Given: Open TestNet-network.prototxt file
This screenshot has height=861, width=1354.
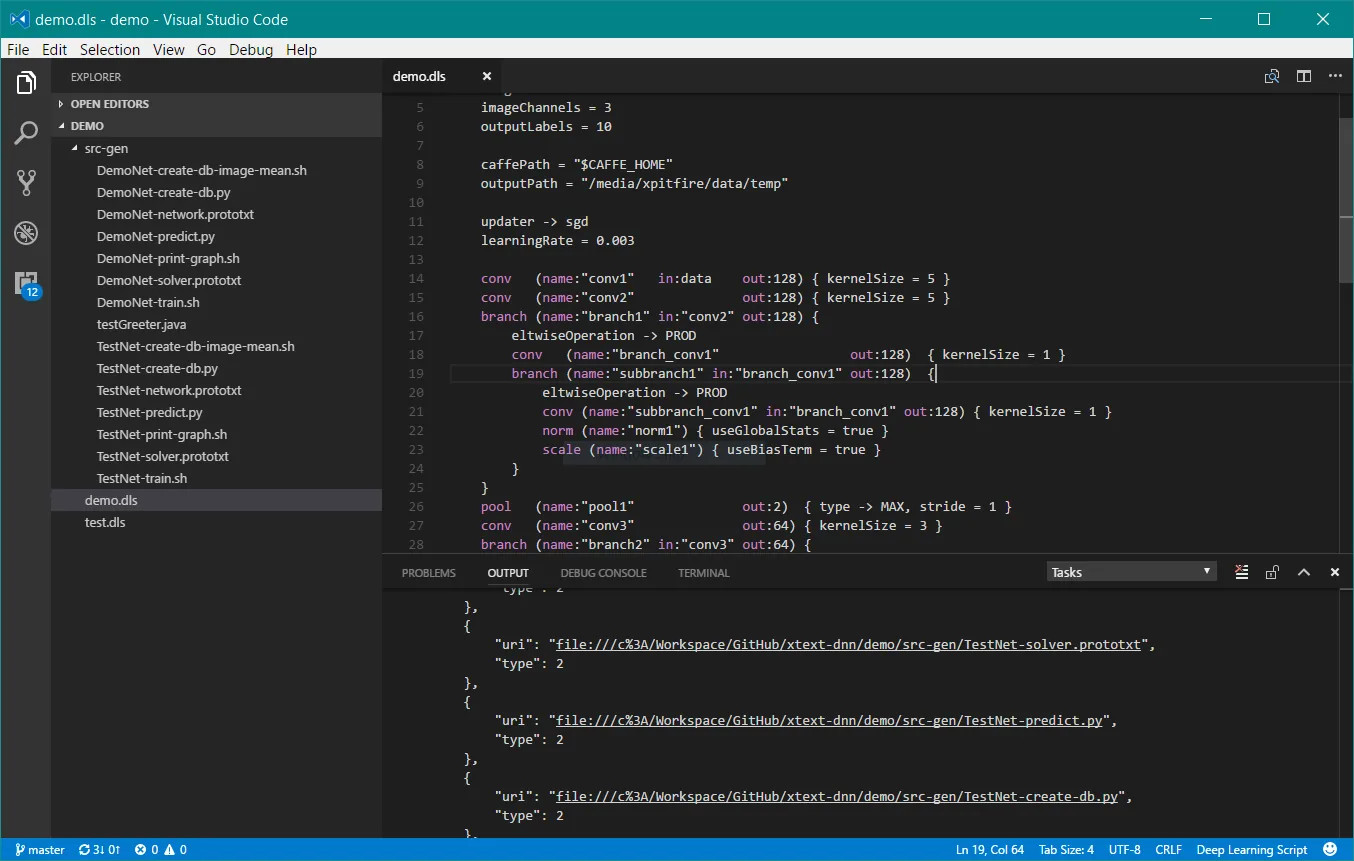Looking at the screenshot, I should (x=168, y=390).
